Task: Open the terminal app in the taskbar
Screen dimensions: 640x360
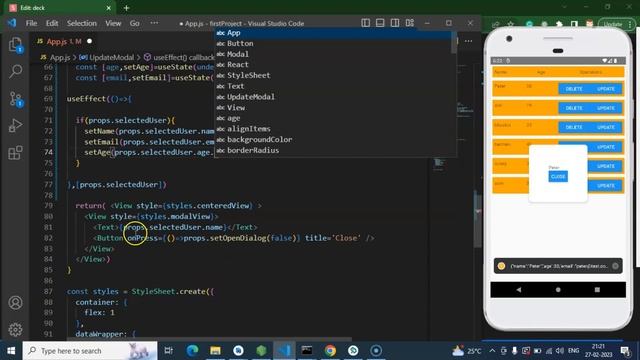Action: coord(307,351)
